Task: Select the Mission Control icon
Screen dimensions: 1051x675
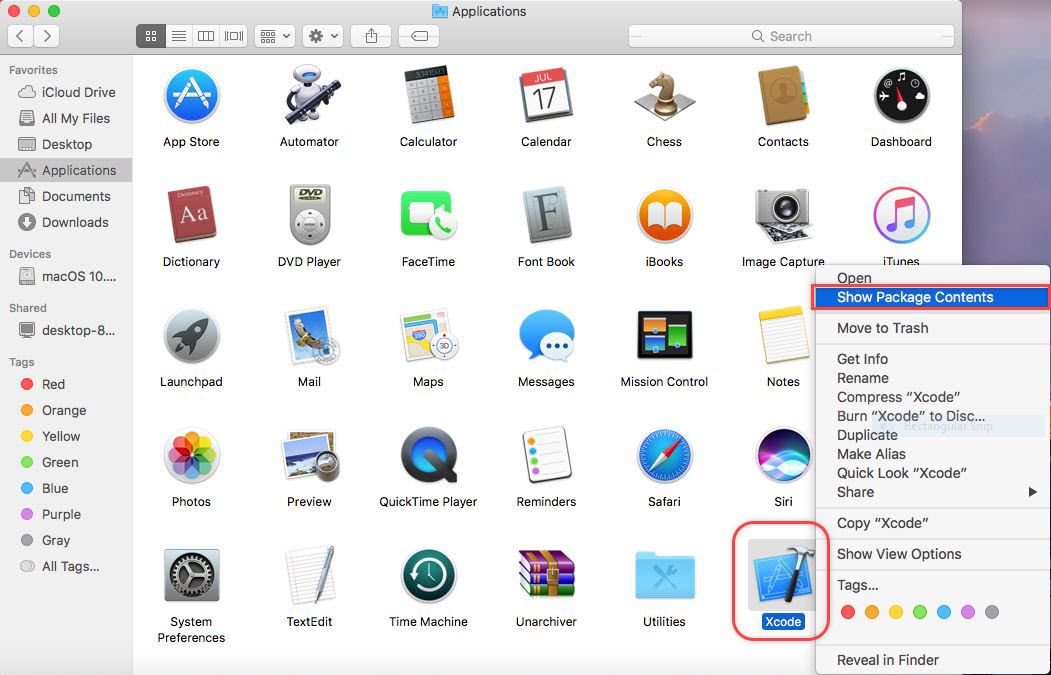Action: [x=664, y=337]
